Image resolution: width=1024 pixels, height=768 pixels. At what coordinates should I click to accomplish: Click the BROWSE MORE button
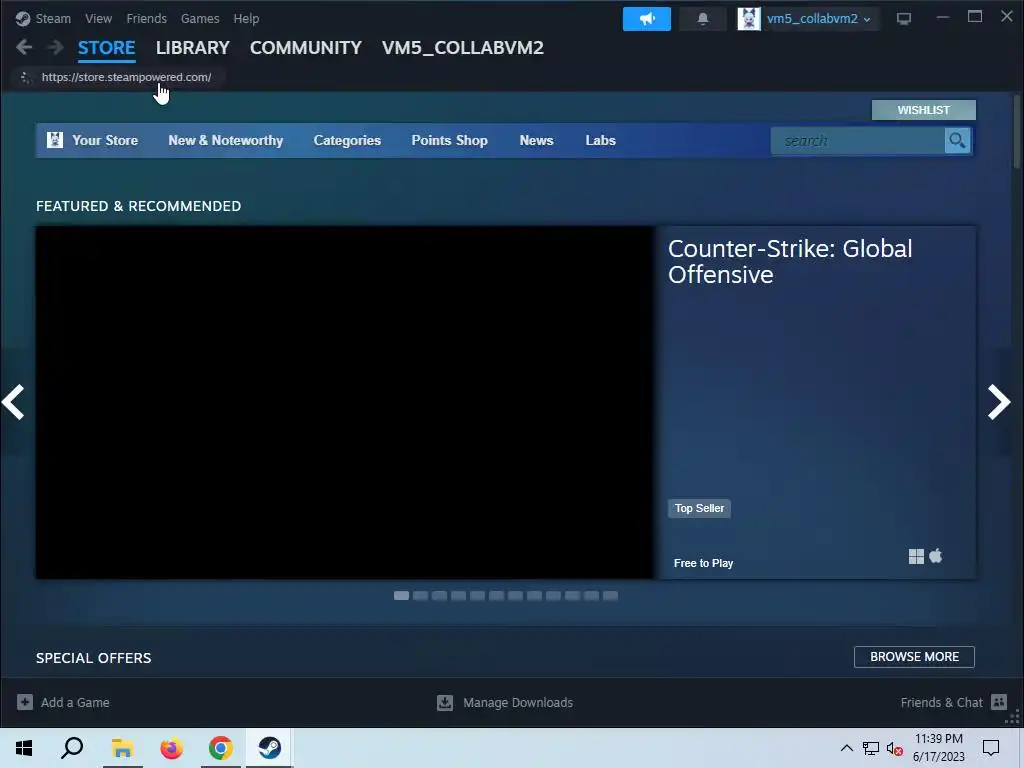914,656
